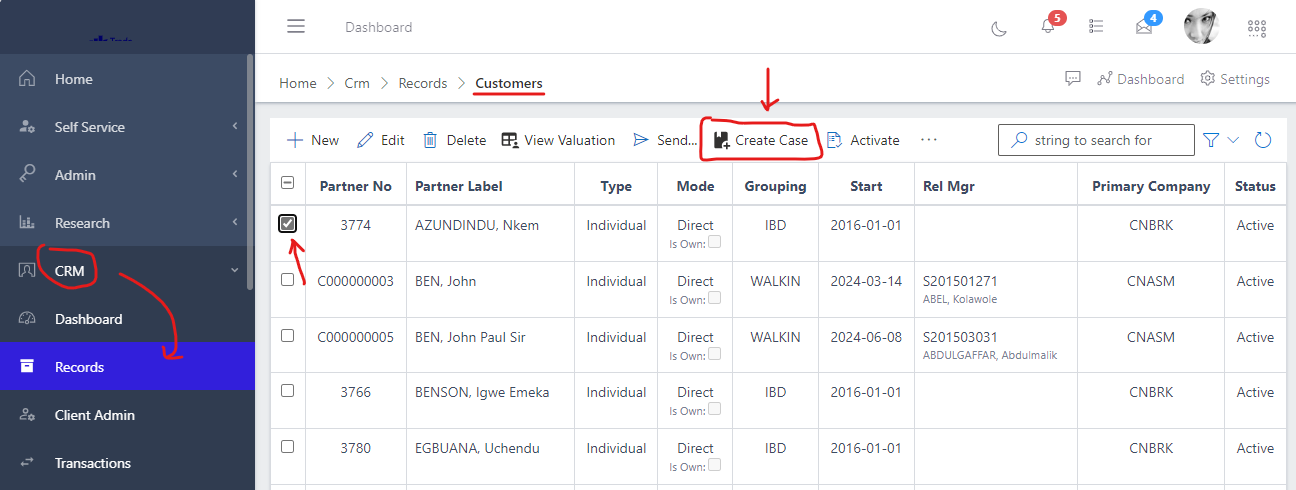Toggle Is Own checkbox for EGBUANA row

pos(714,465)
